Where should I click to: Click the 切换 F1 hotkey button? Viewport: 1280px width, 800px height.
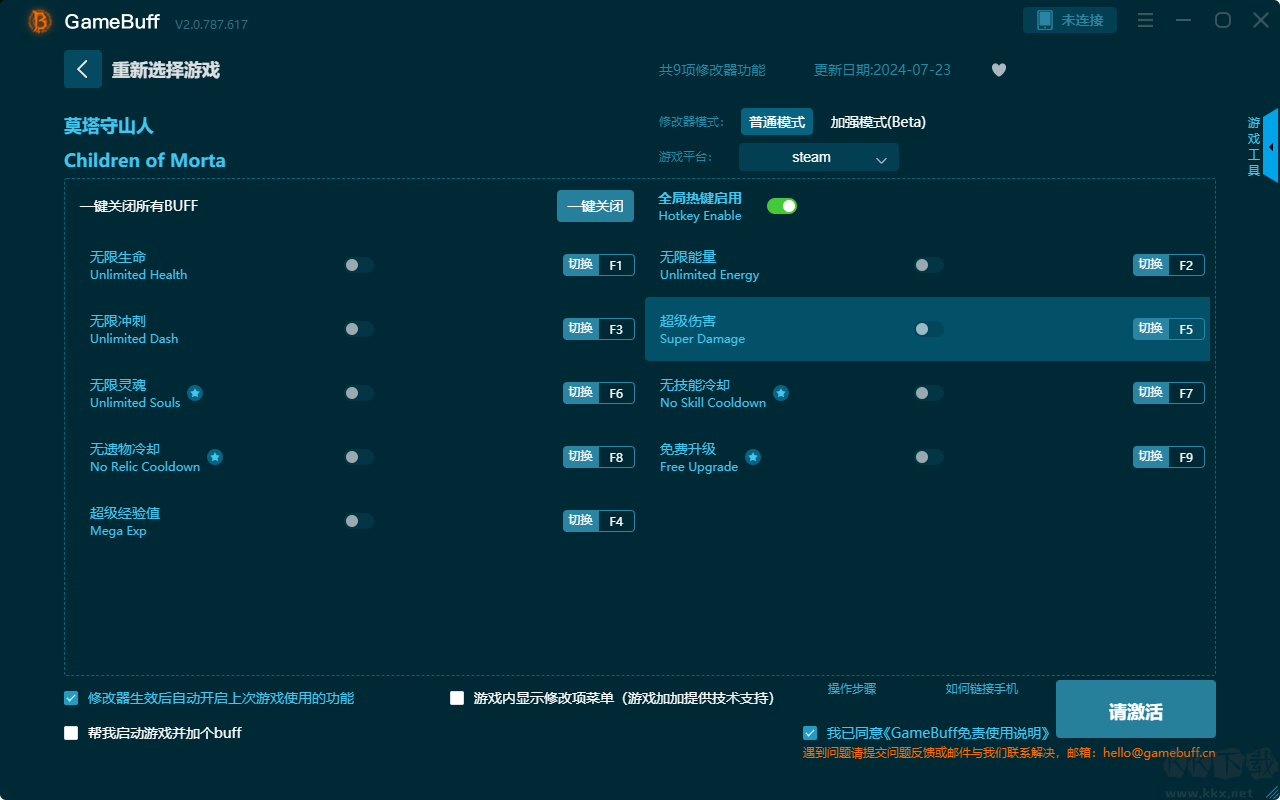pyautogui.click(x=599, y=265)
